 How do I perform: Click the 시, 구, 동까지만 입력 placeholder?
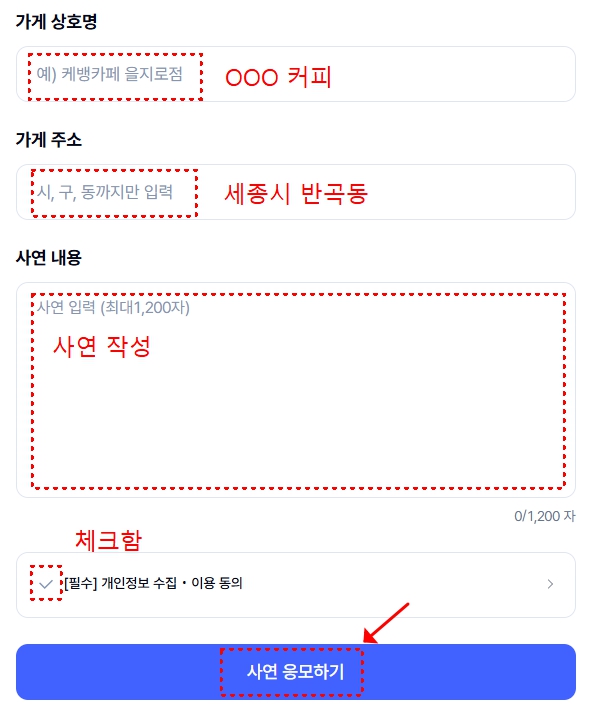point(105,192)
